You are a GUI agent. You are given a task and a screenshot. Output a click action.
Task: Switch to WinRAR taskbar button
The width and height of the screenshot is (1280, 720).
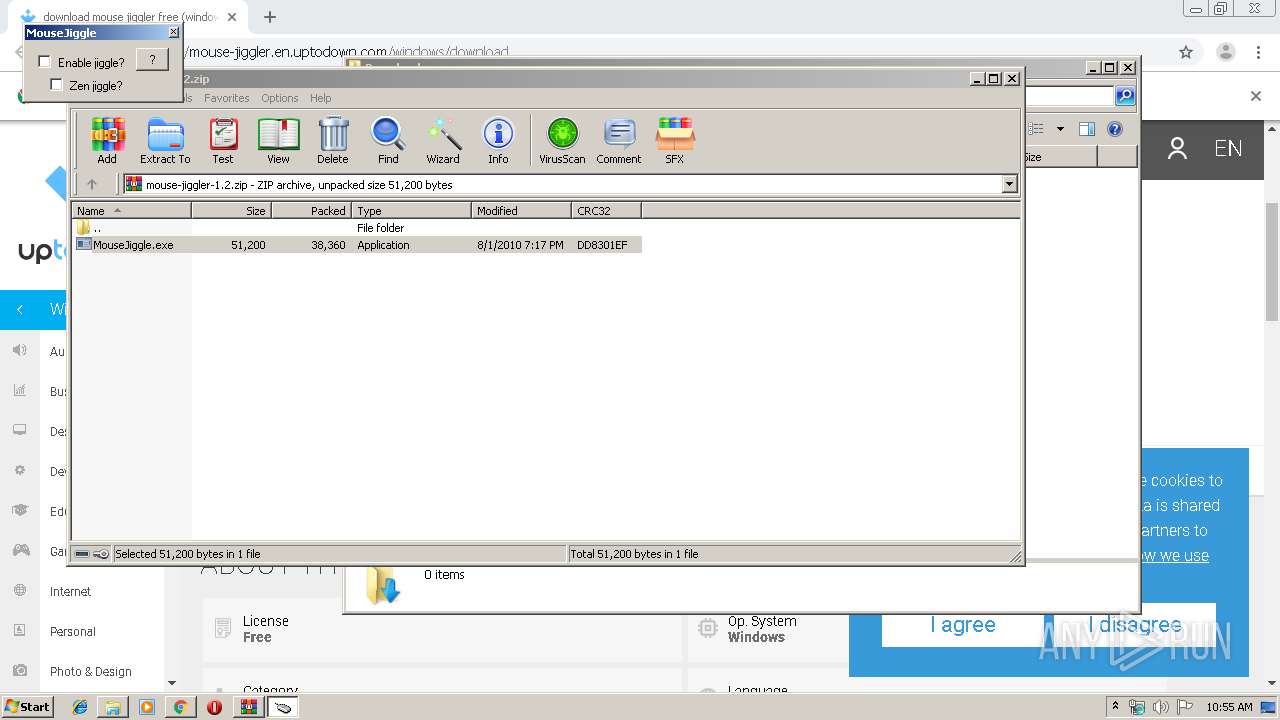pos(248,707)
